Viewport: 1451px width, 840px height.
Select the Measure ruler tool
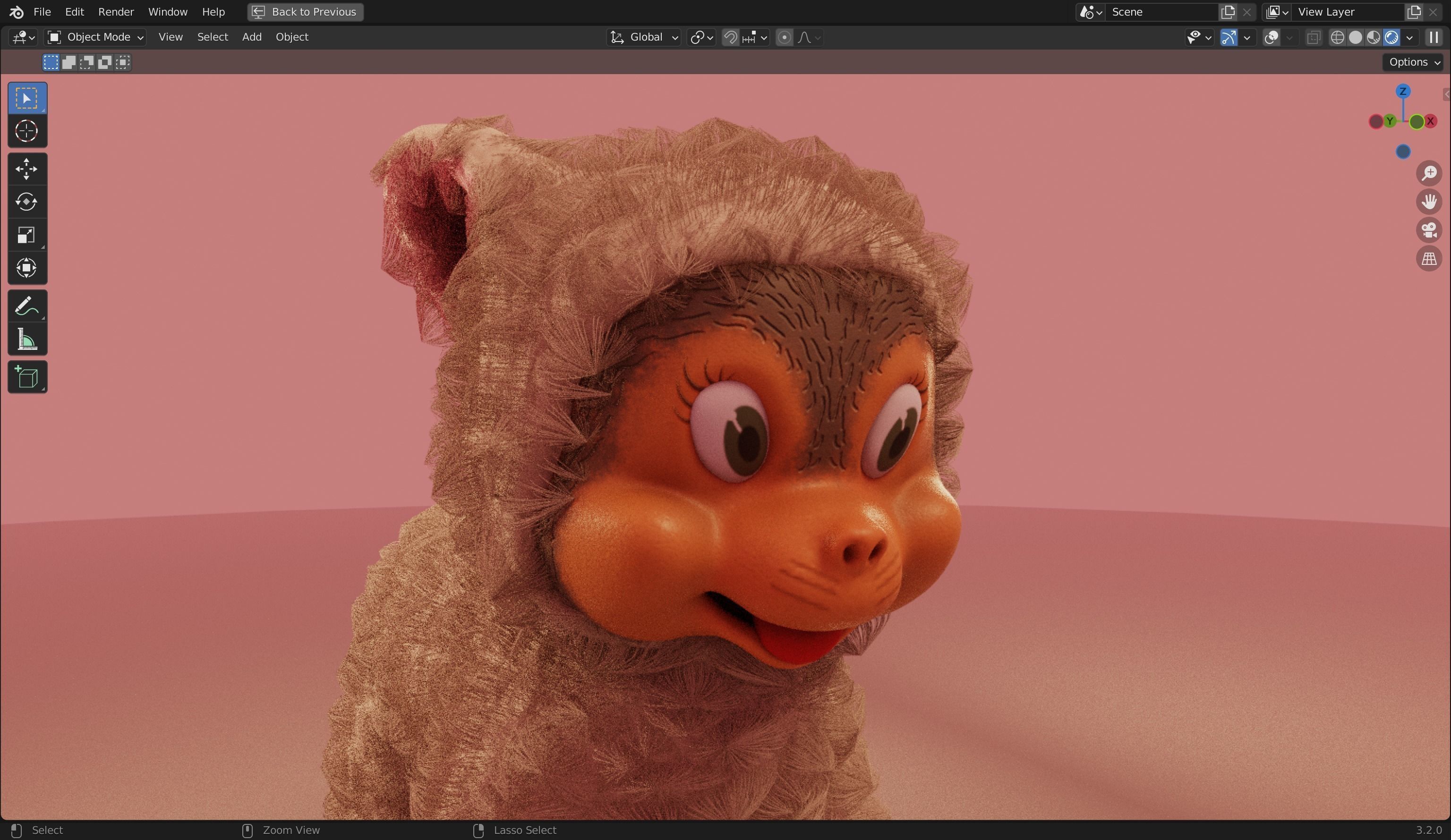pyautogui.click(x=26, y=339)
